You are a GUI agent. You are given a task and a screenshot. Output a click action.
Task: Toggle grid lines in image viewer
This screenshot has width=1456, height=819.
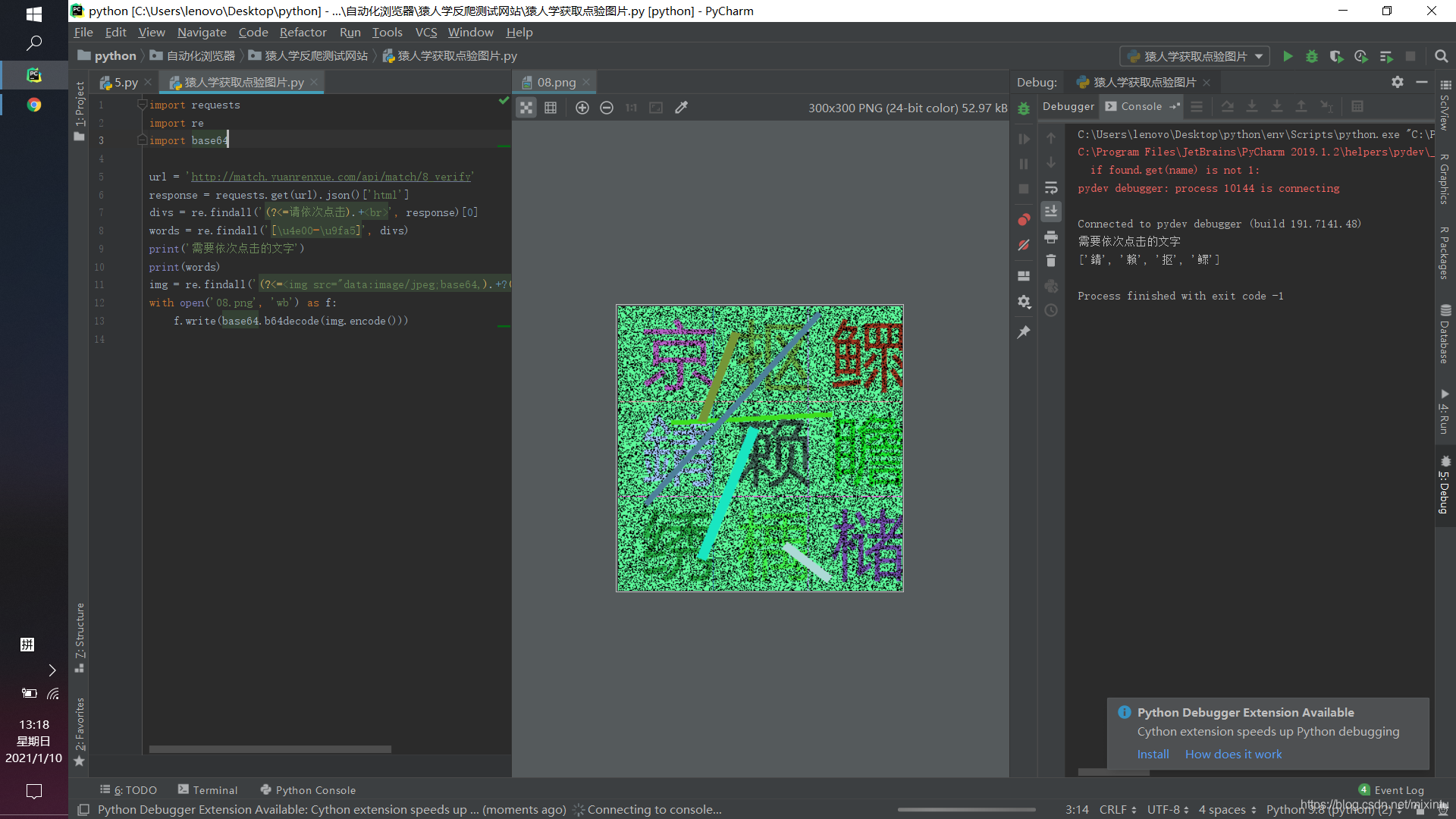[x=551, y=108]
